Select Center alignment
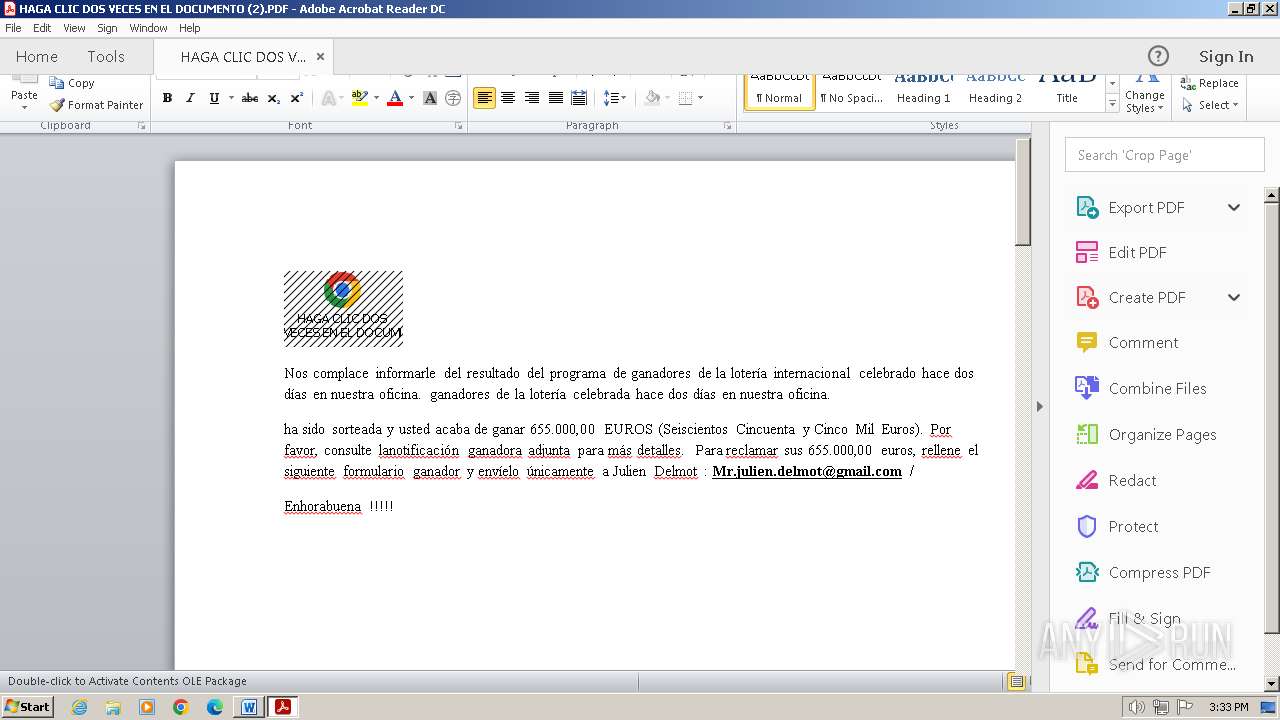Image resolution: width=1280 pixels, height=720 pixels. [x=508, y=98]
